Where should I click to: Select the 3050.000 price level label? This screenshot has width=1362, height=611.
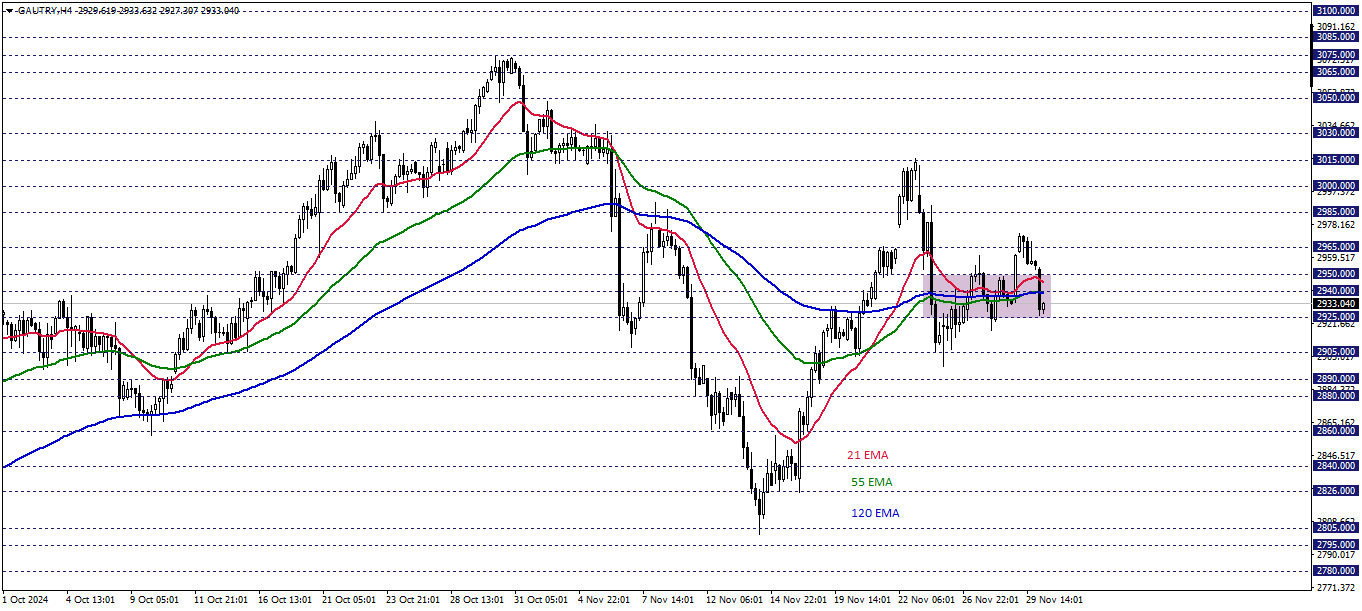(1336, 98)
